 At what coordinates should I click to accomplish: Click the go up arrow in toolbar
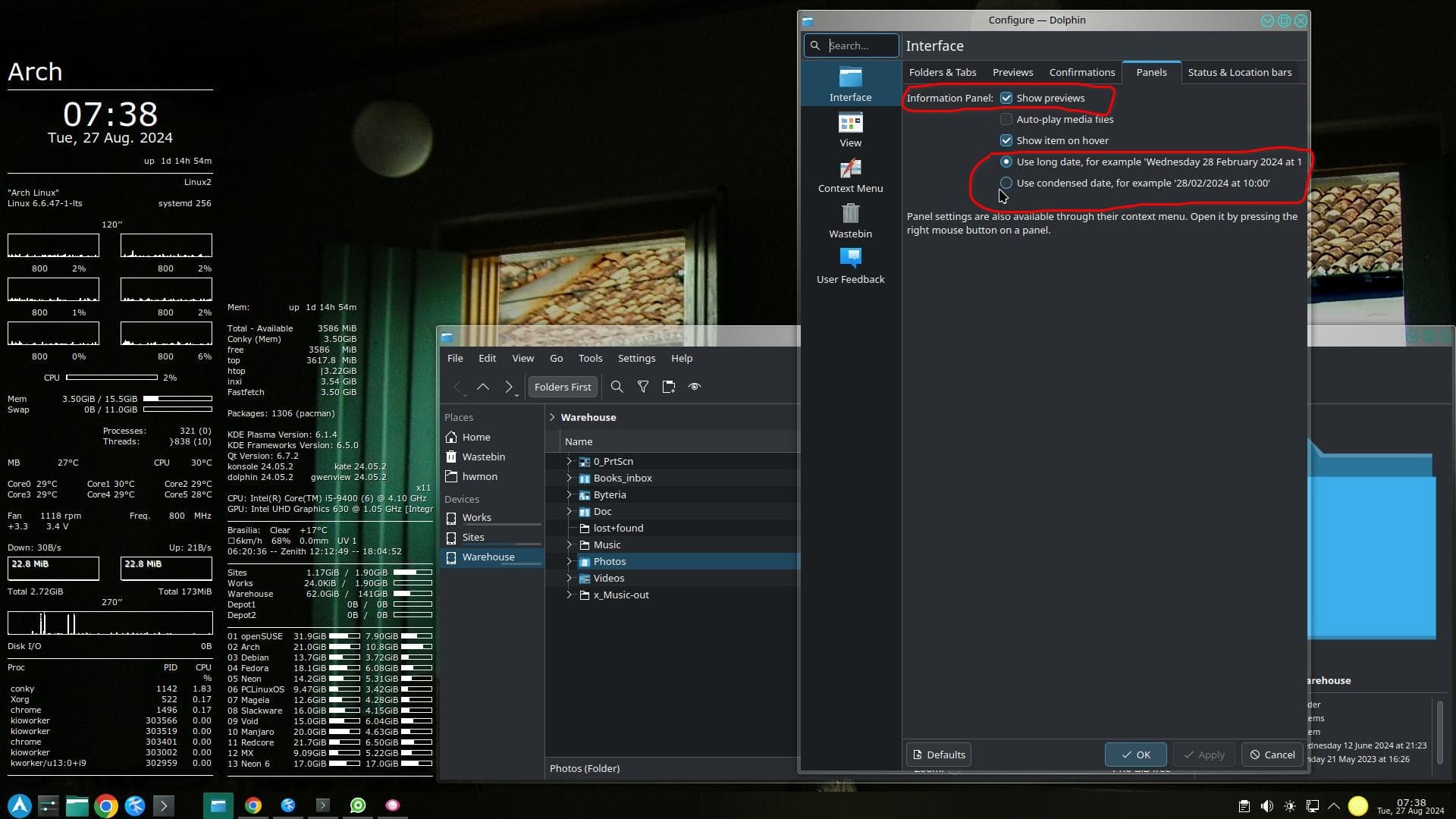pyautogui.click(x=482, y=387)
